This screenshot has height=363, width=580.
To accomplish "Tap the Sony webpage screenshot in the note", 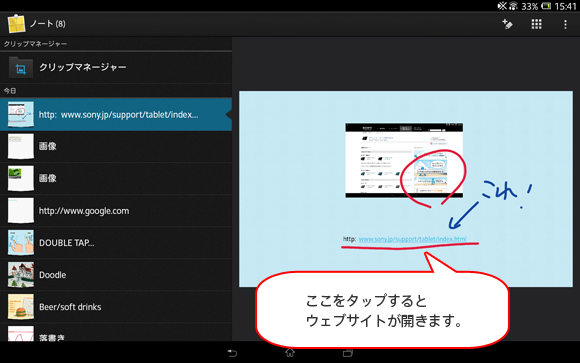I will pos(404,160).
